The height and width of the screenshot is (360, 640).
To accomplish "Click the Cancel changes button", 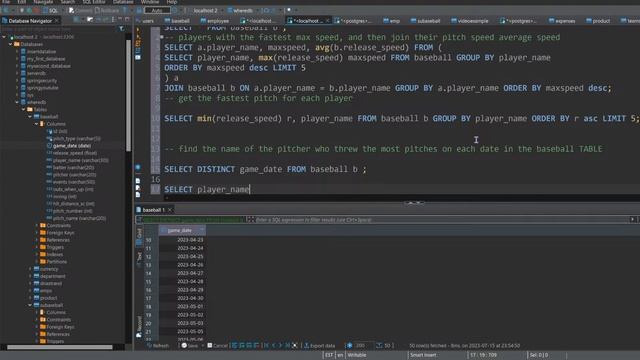I will coord(218,345).
